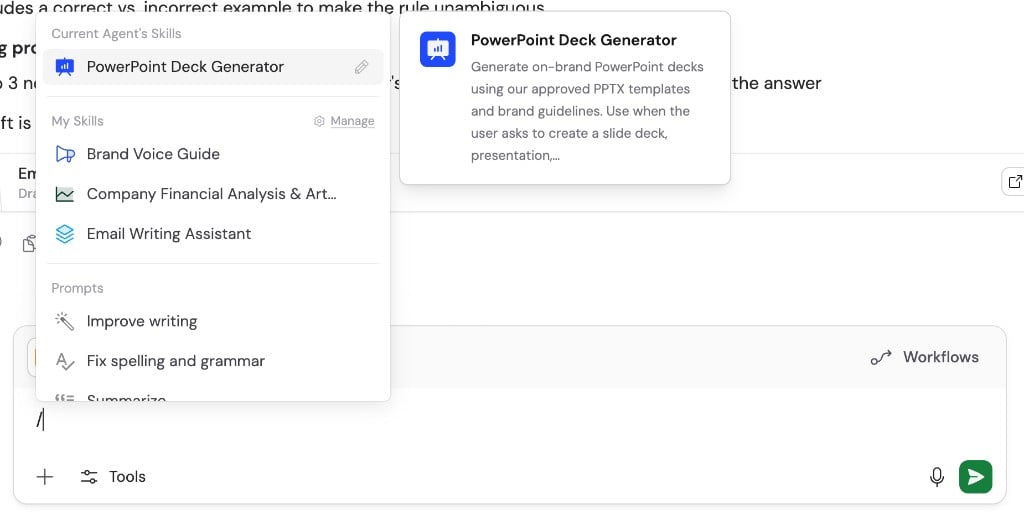Select Fix spelling and grammar prompt
The width and height of the screenshot is (1024, 520).
[213, 361]
